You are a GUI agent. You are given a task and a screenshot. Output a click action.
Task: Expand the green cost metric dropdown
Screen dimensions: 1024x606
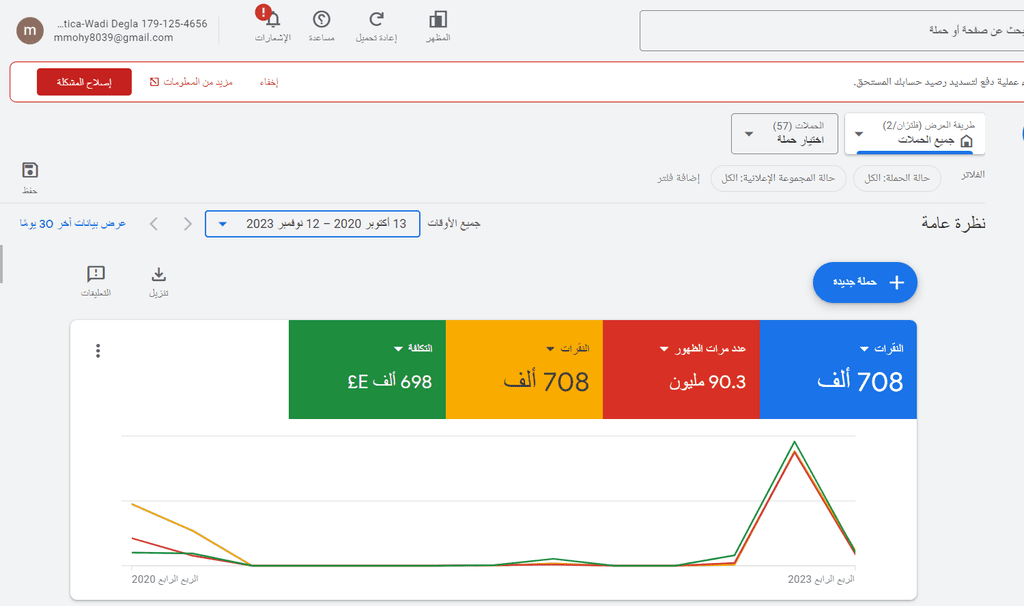coord(398,349)
